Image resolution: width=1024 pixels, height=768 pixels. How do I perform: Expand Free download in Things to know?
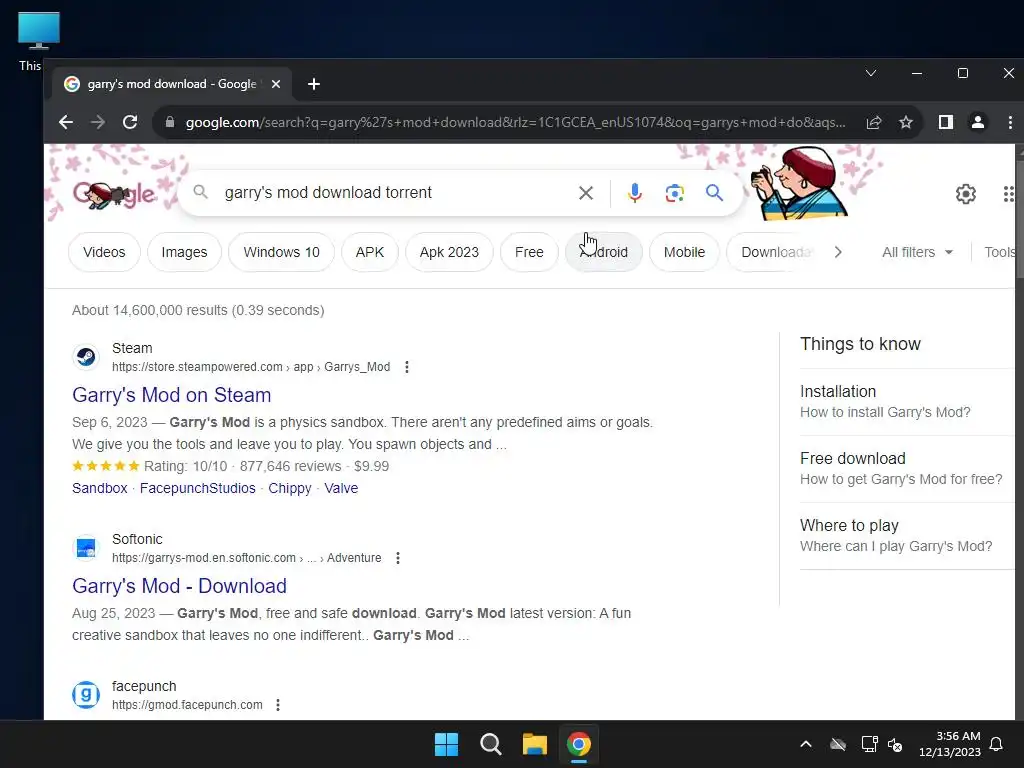tap(908, 469)
